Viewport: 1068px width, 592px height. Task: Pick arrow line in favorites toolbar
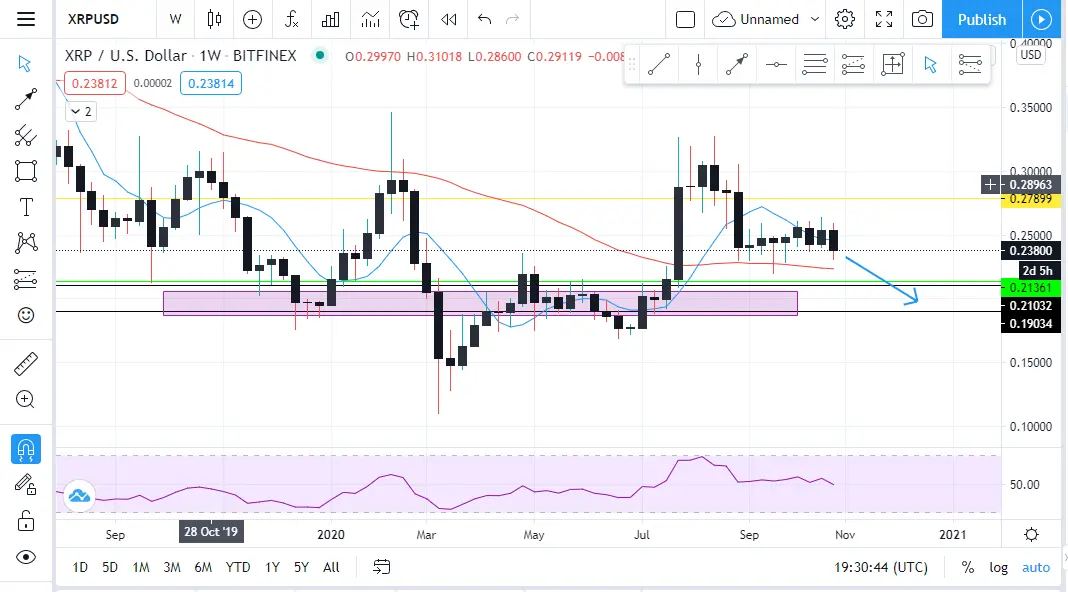(737, 65)
